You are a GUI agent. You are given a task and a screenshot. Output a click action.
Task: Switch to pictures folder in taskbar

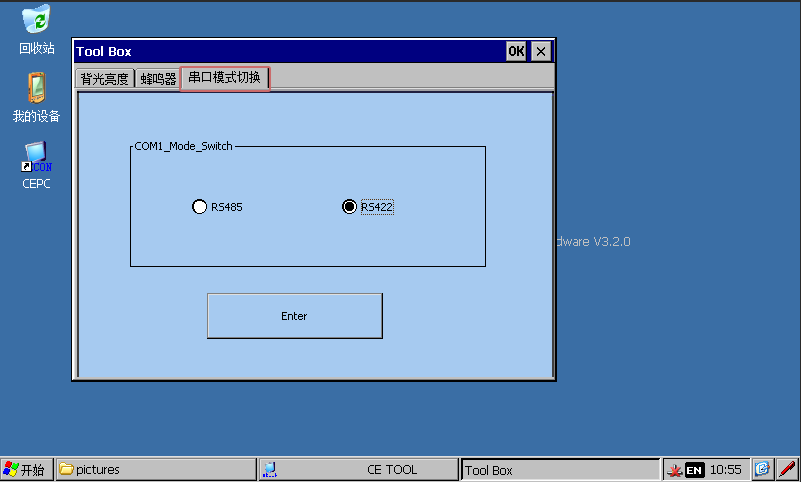155,470
